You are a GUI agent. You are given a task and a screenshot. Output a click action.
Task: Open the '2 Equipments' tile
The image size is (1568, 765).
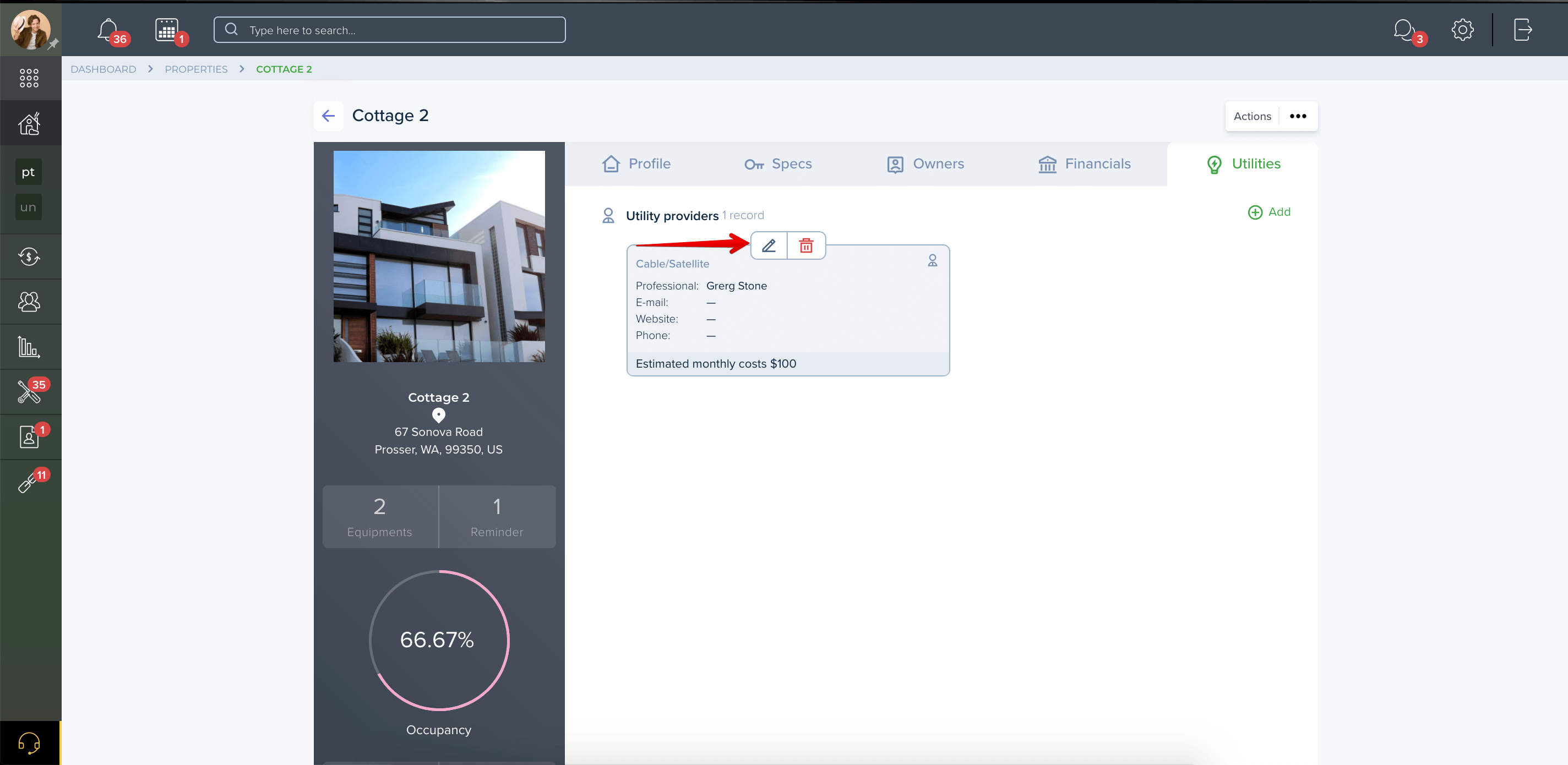380,517
